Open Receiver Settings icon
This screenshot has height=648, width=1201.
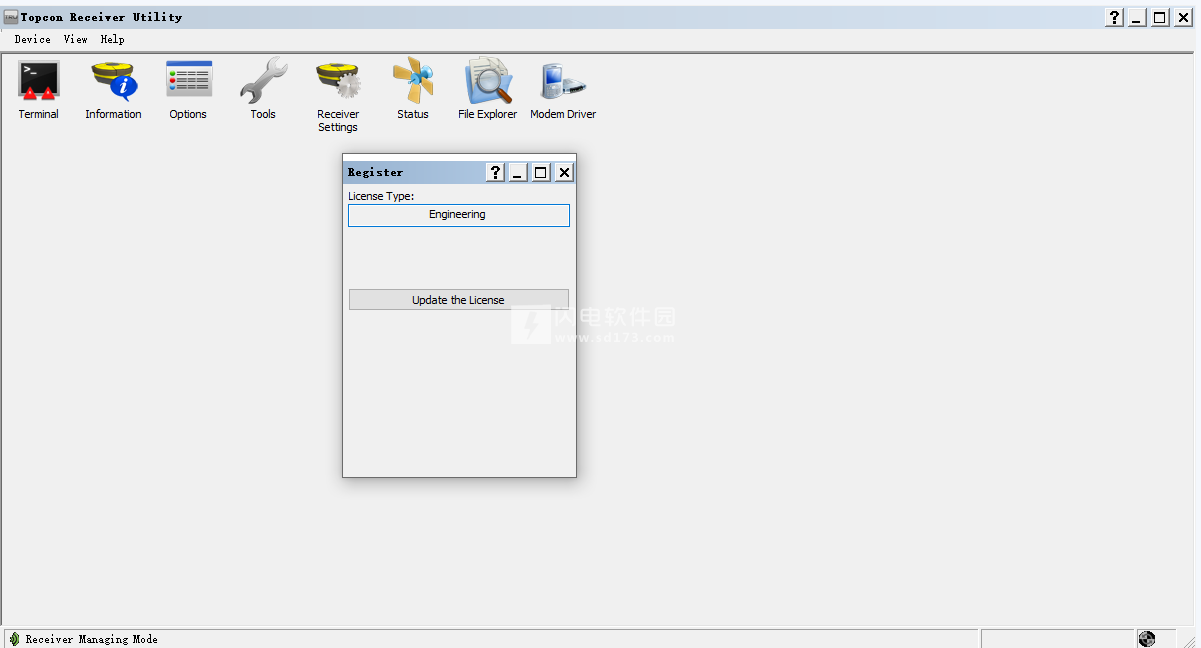338,95
